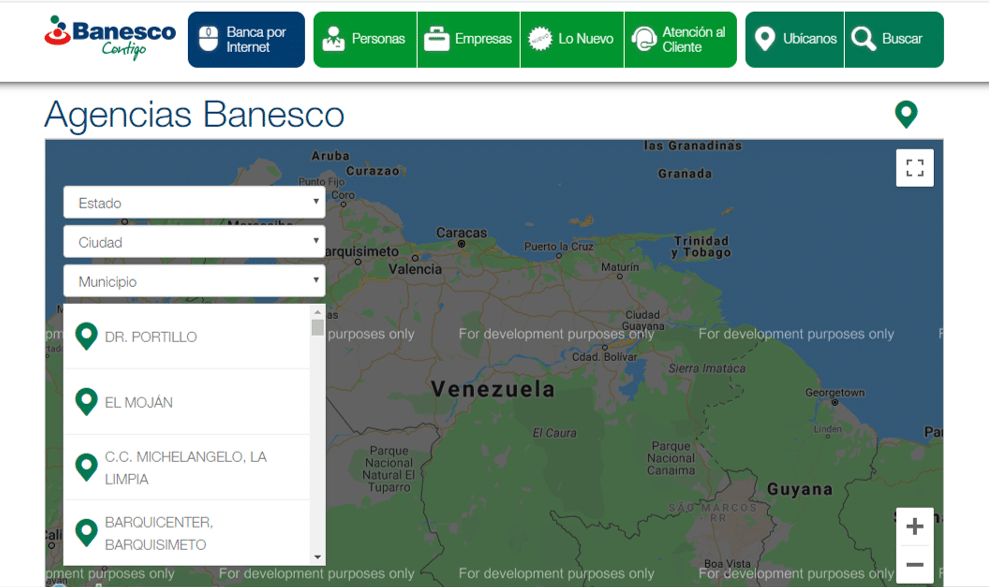Click the agency list scroll up arrow
Image resolution: width=989 pixels, height=587 pixels.
317,312
